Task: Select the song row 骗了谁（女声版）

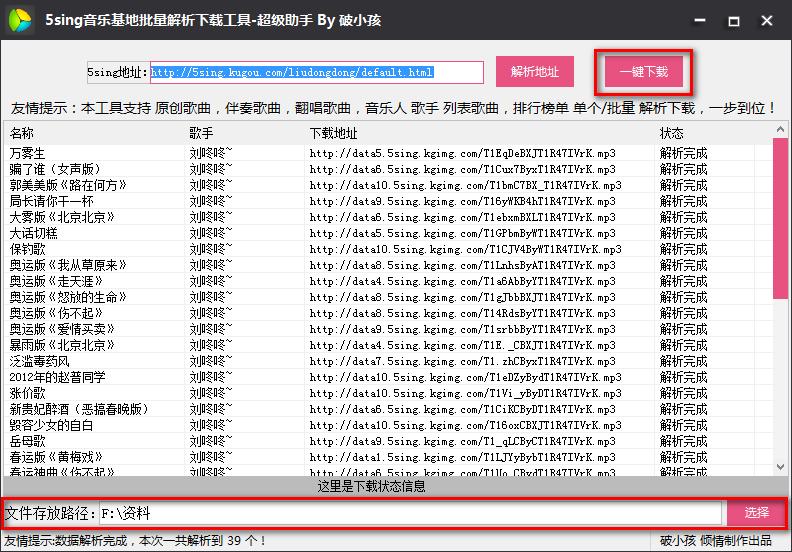Action: (388, 169)
